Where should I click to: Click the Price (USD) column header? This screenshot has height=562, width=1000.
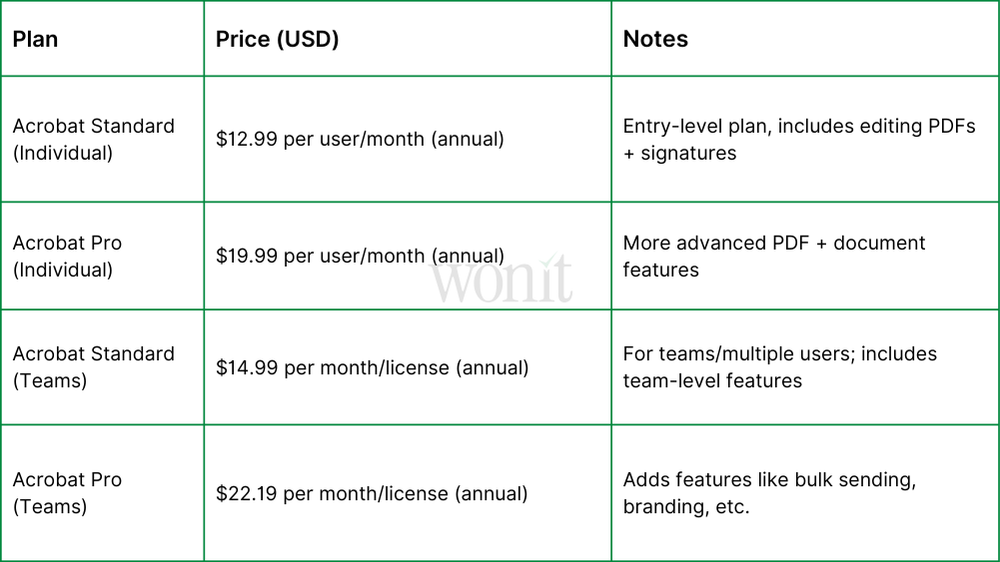277,39
